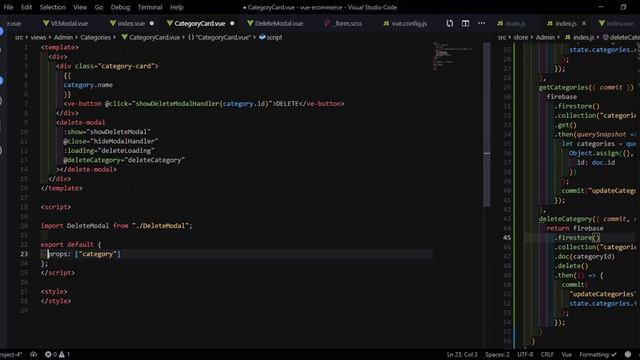Image resolution: width=640 pixels, height=360 pixels.
Task: Click the 'src' breadcrumb in right editor
Action: (x=502, y=37)
